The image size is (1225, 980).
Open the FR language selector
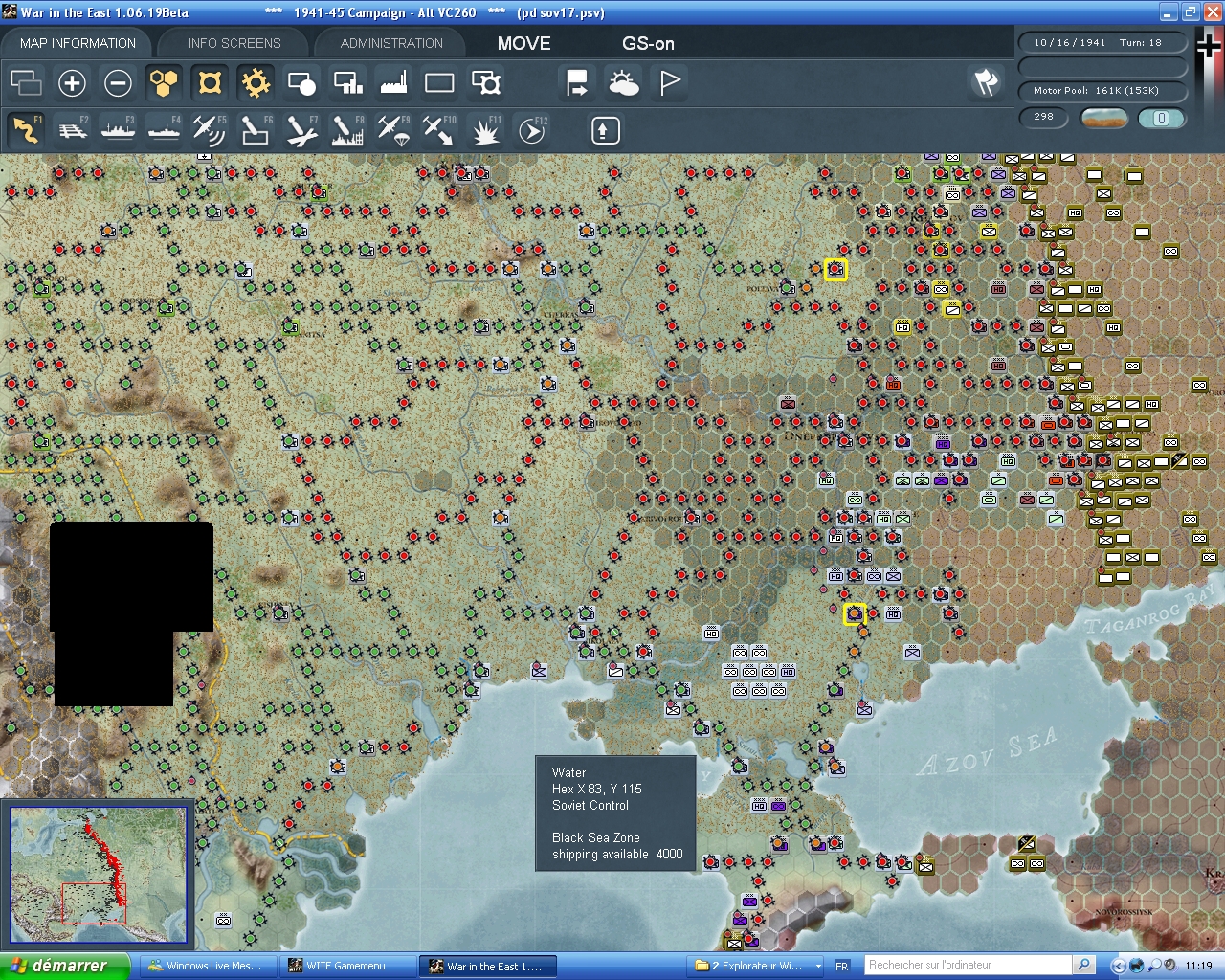click(x=841, y=965)
